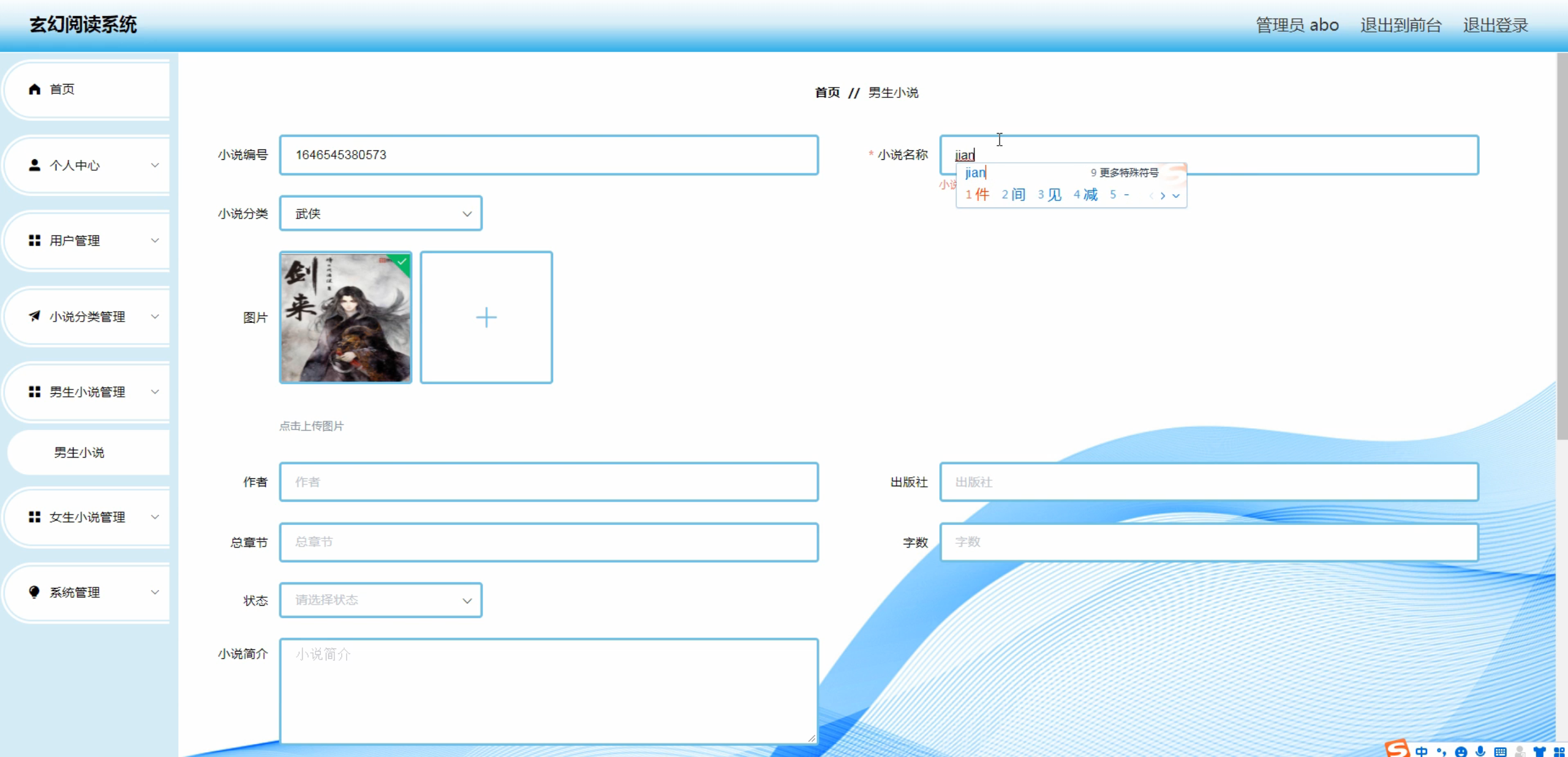Image resolution: width=1568 pixels, height=757 pixels.
Task: Open Sogou IME soft keyboard icon
Action: [x=1500, y=751]
